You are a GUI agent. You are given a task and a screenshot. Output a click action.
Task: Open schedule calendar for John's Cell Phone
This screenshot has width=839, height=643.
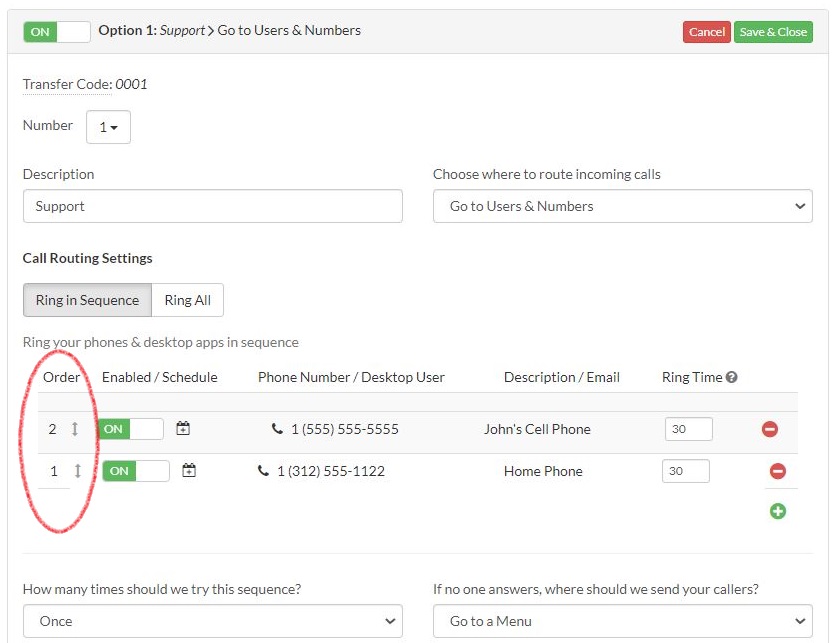(x=183, y=429)
